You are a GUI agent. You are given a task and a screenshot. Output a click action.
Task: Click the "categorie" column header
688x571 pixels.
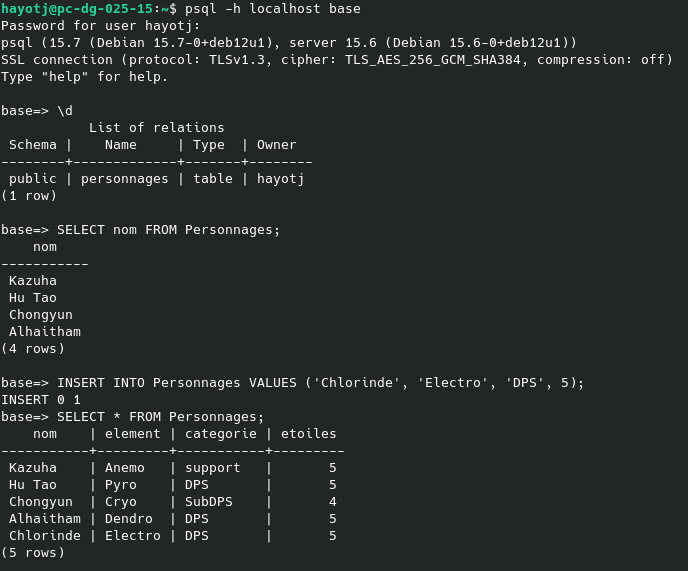[x=216, y=434]
